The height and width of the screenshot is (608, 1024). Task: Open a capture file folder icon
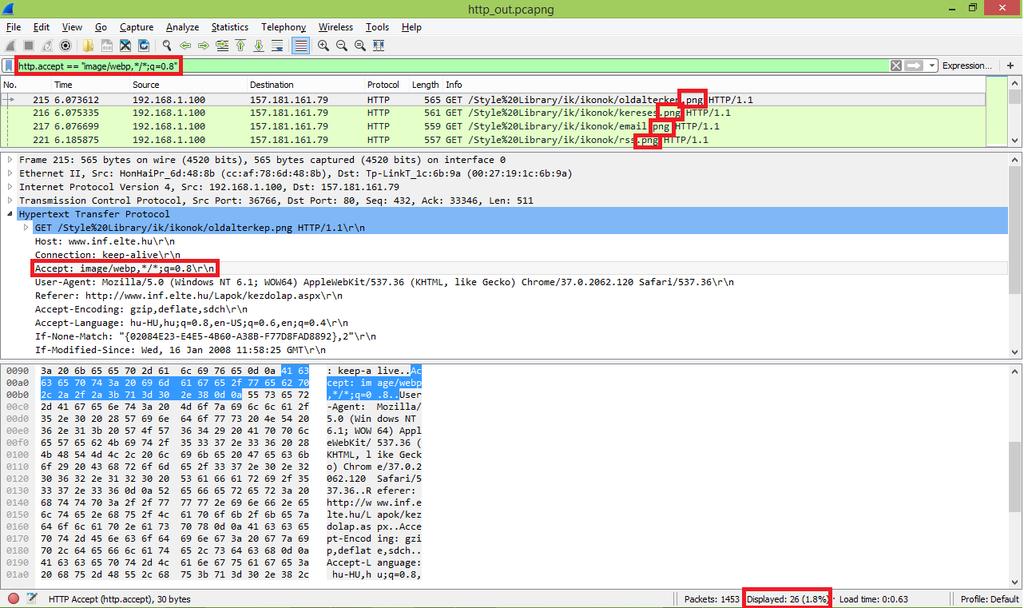point(88,46)
